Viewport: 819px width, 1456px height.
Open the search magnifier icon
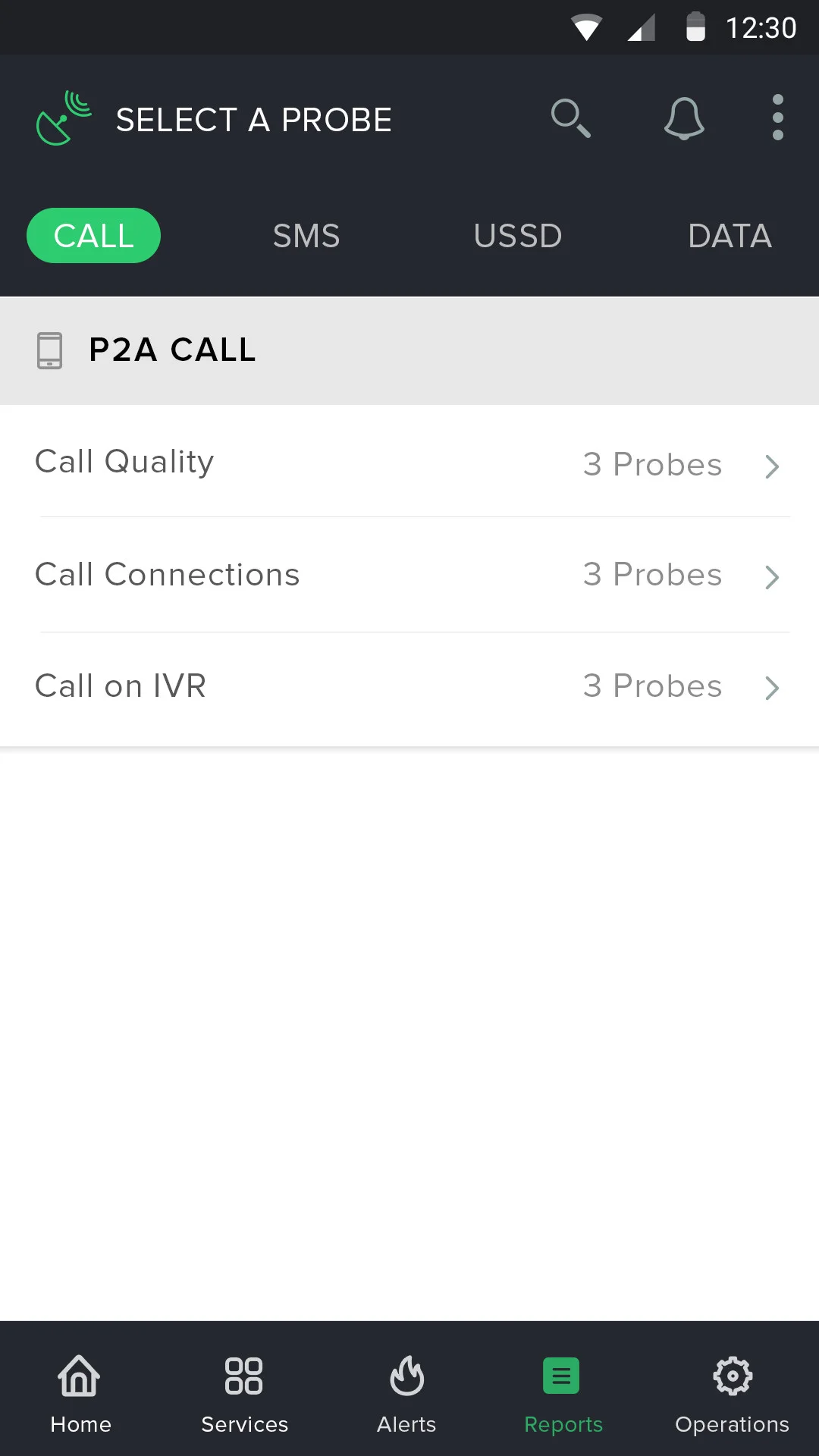tap(570, 118)
